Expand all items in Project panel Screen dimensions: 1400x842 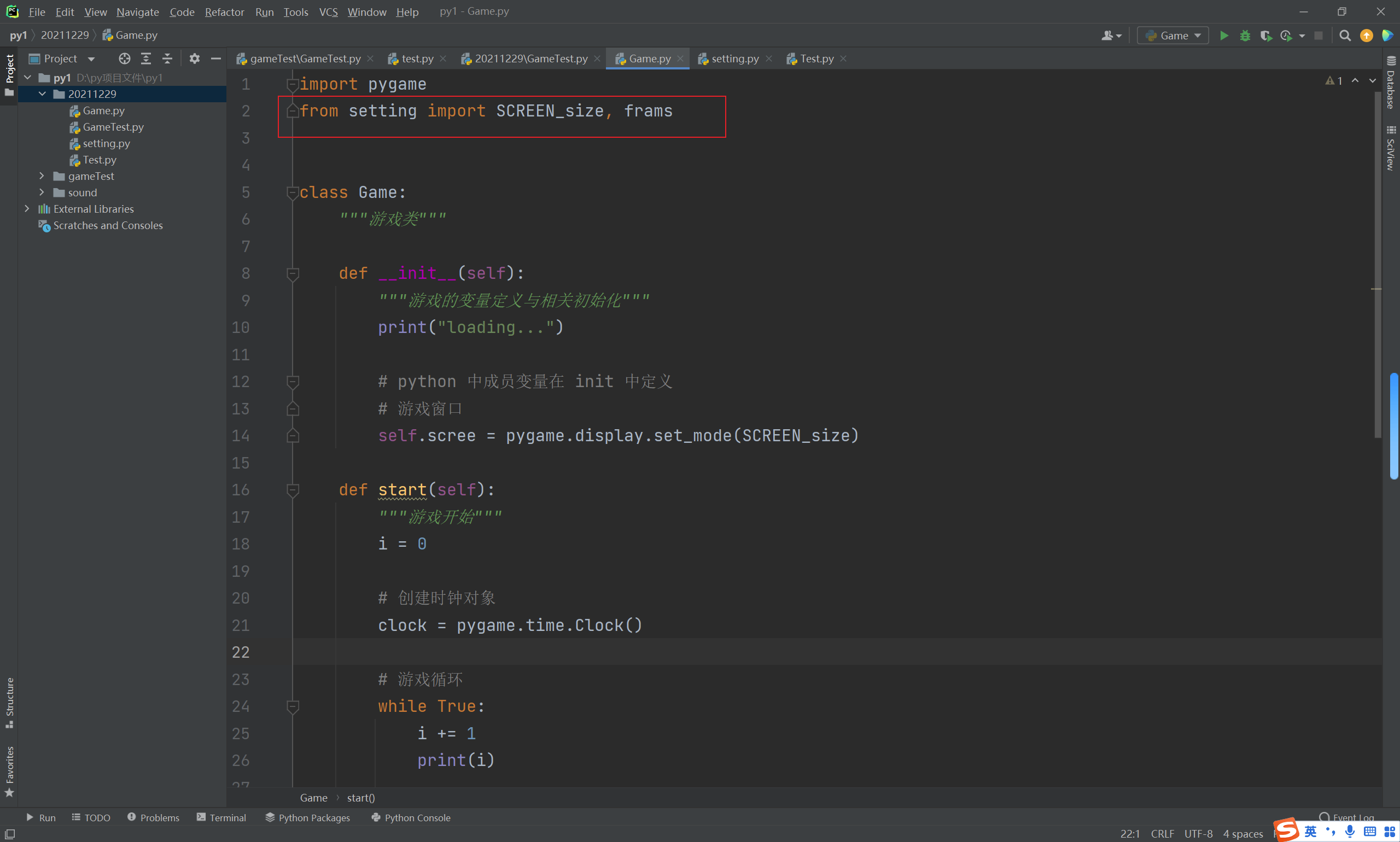coord(146,59)
